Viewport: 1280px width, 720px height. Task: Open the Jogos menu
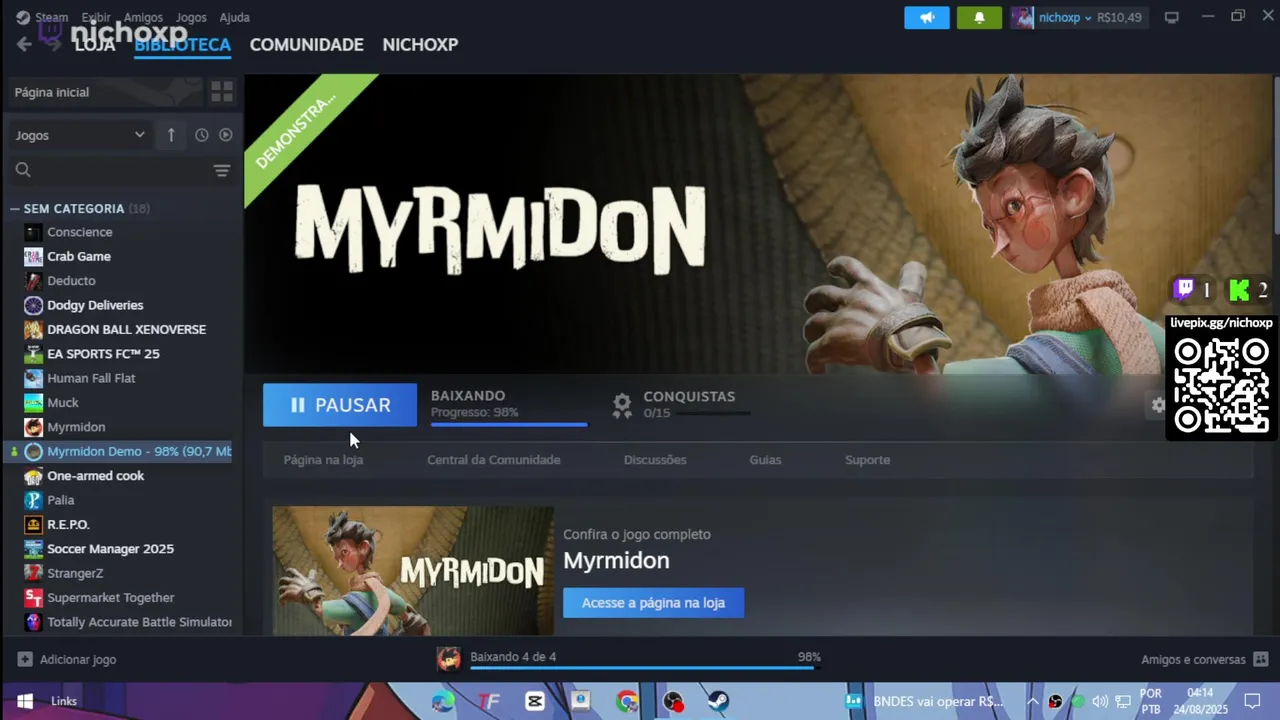click(x=191, y=17)
